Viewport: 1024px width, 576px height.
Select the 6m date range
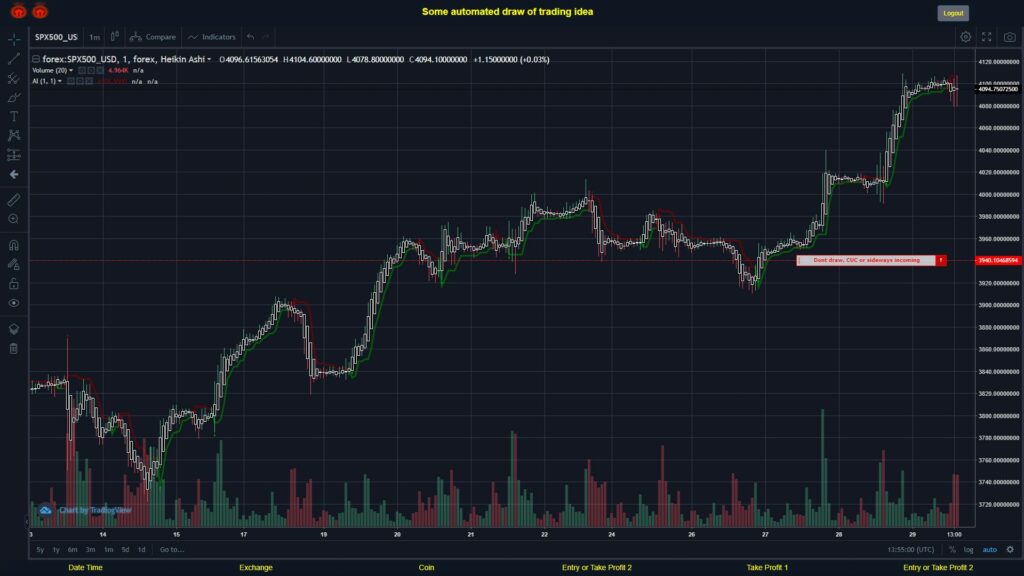[72, 550]
